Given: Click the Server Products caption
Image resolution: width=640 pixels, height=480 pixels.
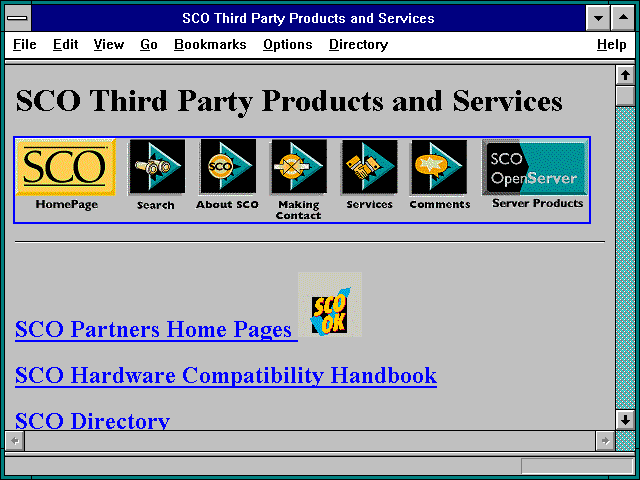Looking at the screenshot, I should 538,203.
